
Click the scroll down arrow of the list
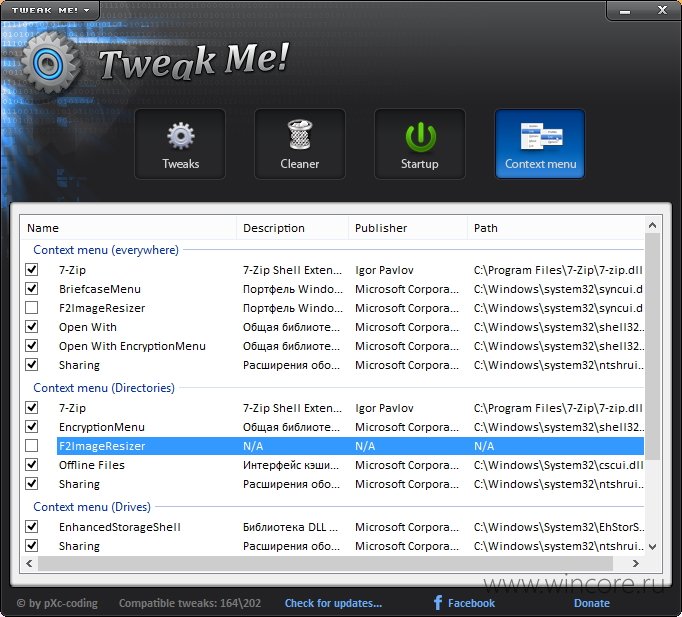click(x=652, y=547)
